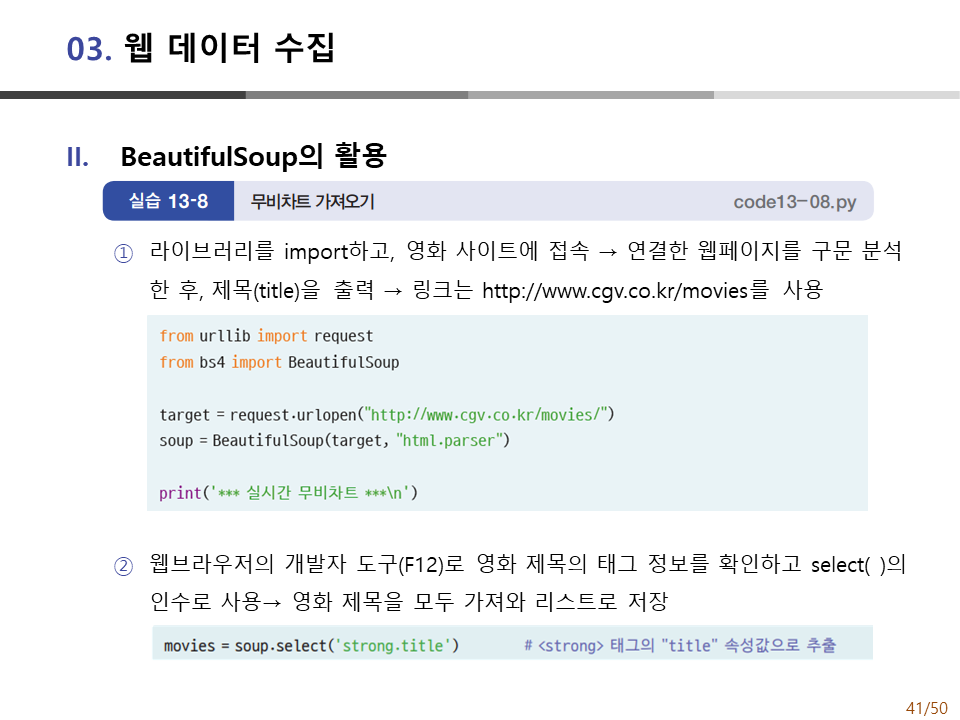960x720 pixels.
Task: Select the heading 'BeautifulSoup의 활용'
Action: pos(253,156)
